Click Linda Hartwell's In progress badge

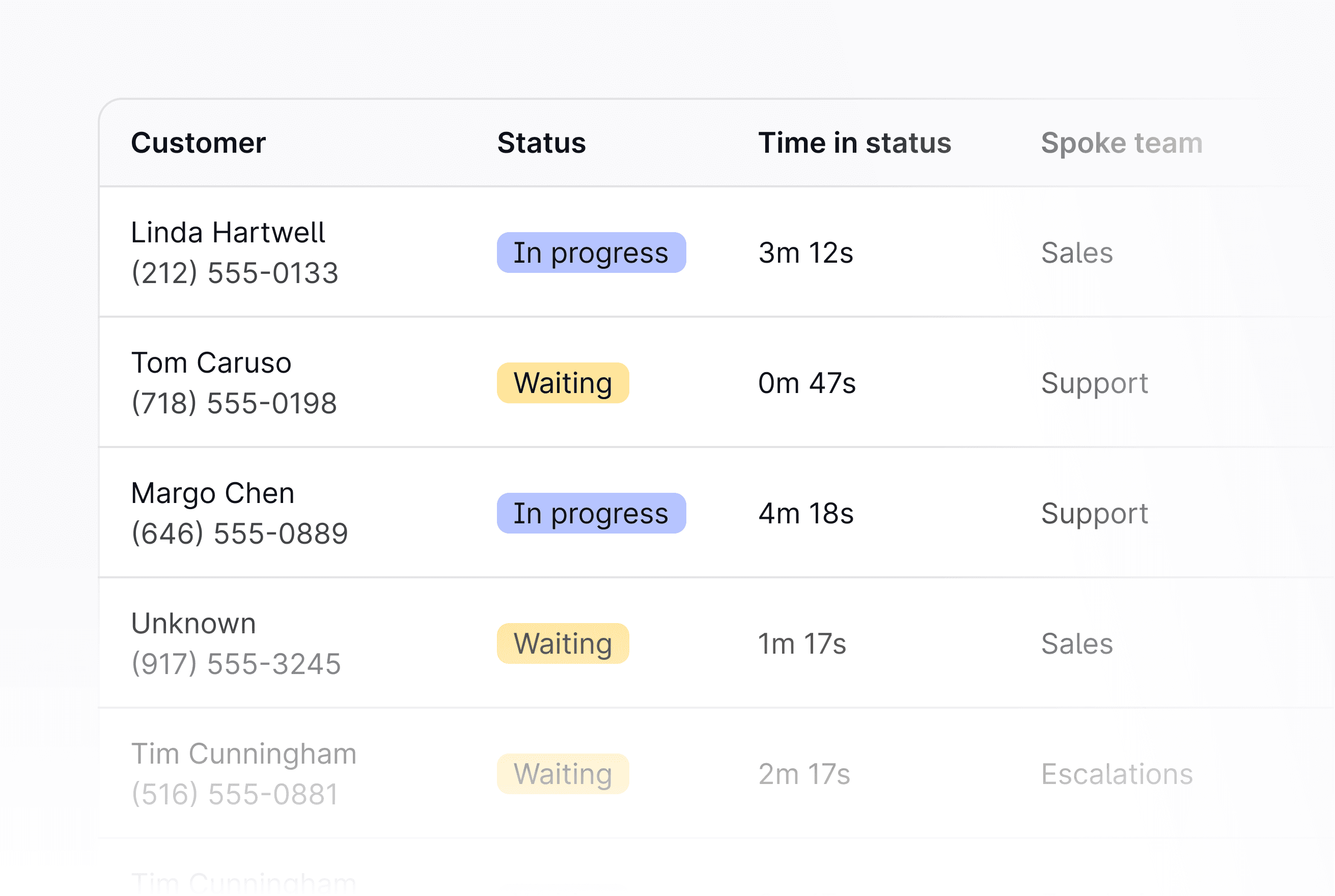(590, 253)
